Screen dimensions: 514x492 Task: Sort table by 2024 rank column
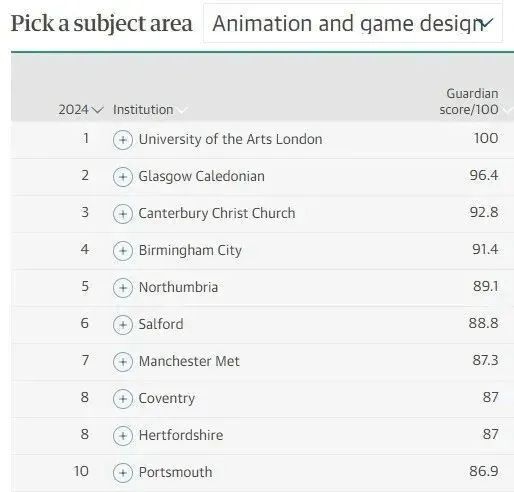[x=81, y=110]
